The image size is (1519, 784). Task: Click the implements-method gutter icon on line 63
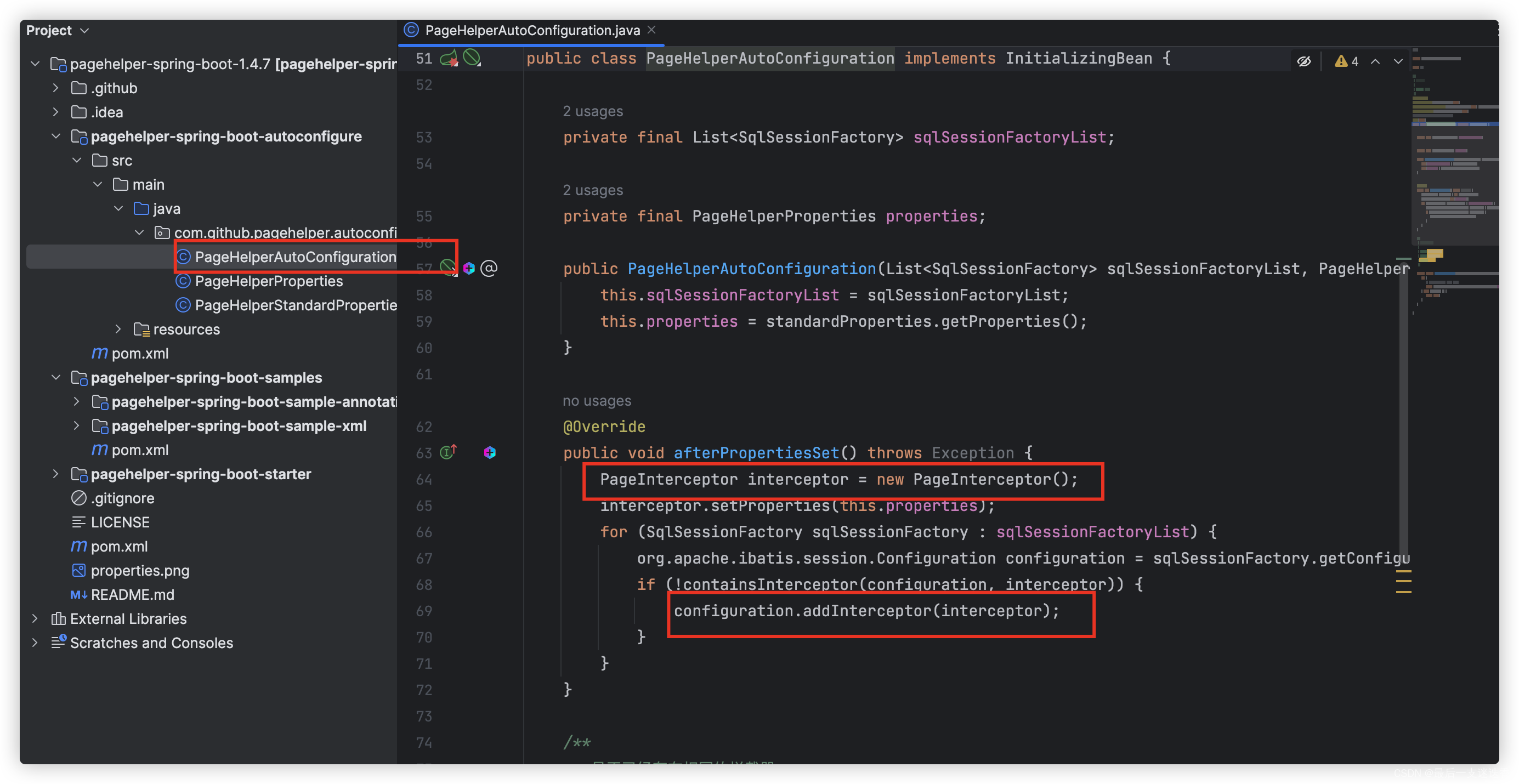point(448,453)
